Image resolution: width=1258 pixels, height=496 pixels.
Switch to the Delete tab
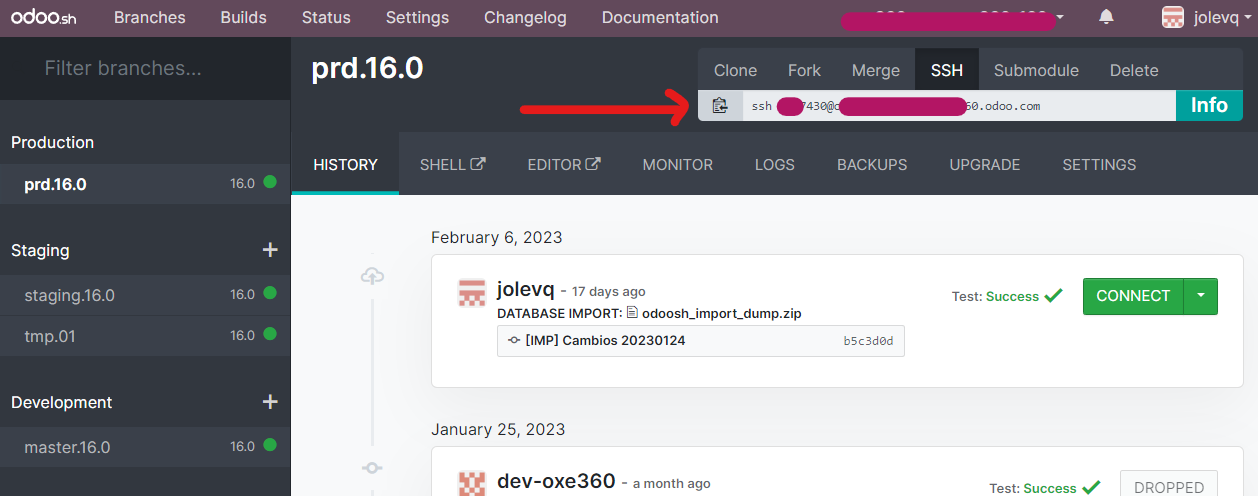[1134, 70]
